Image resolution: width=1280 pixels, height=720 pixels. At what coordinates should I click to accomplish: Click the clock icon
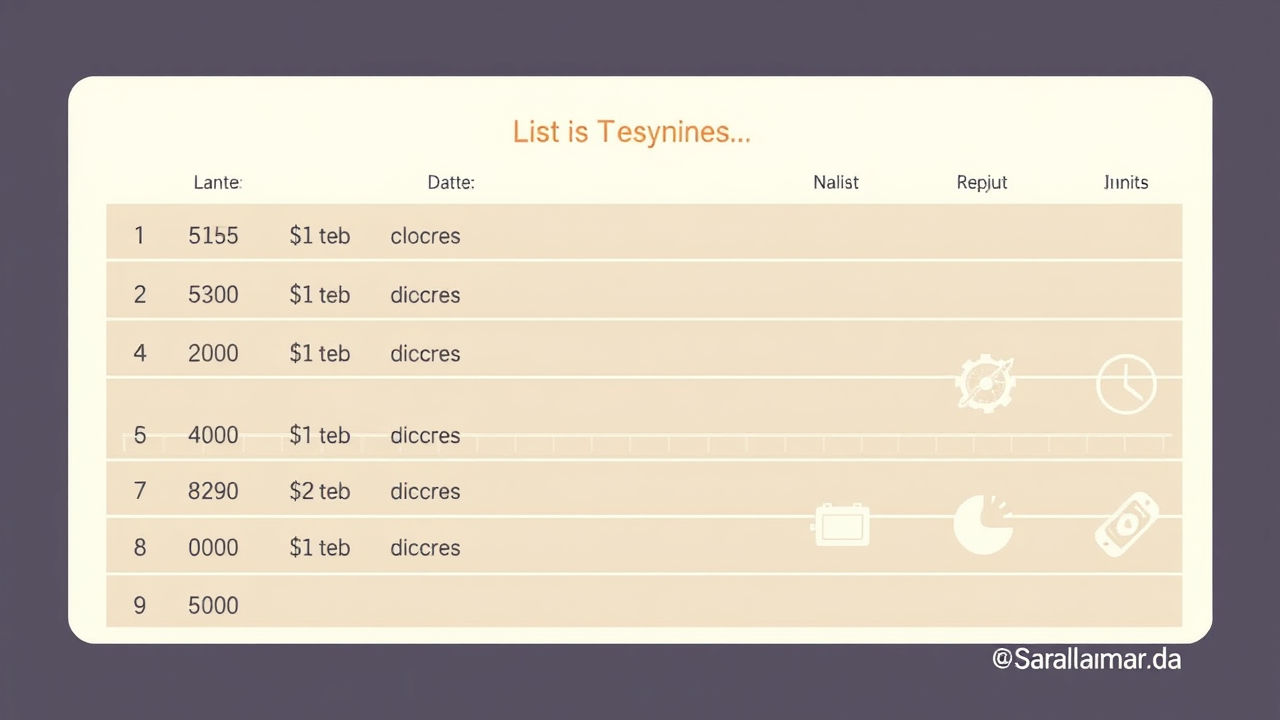point(1126,384)
